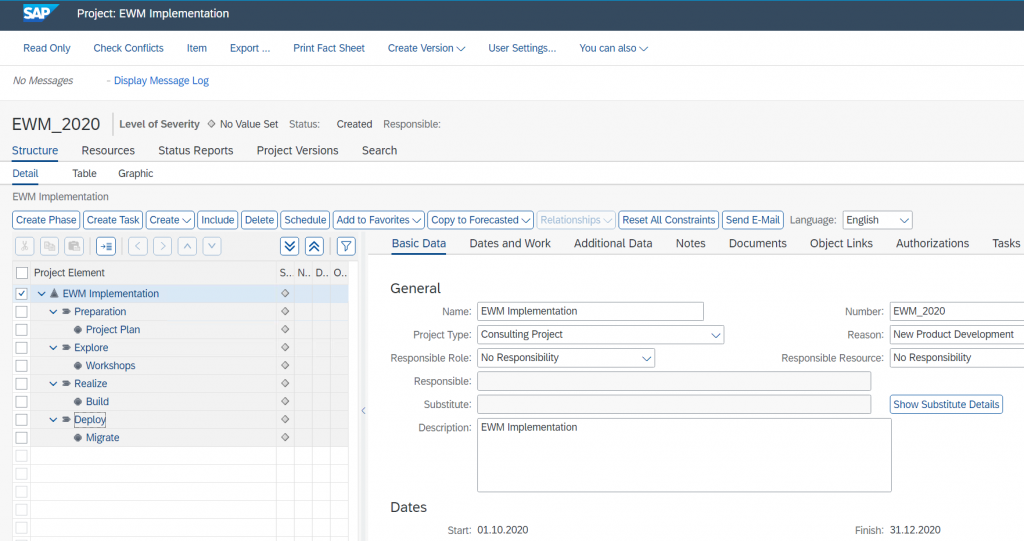Click the task icon beside Migrate
1024x541 pixels.
pyautogui.click(x=78, y=438)
